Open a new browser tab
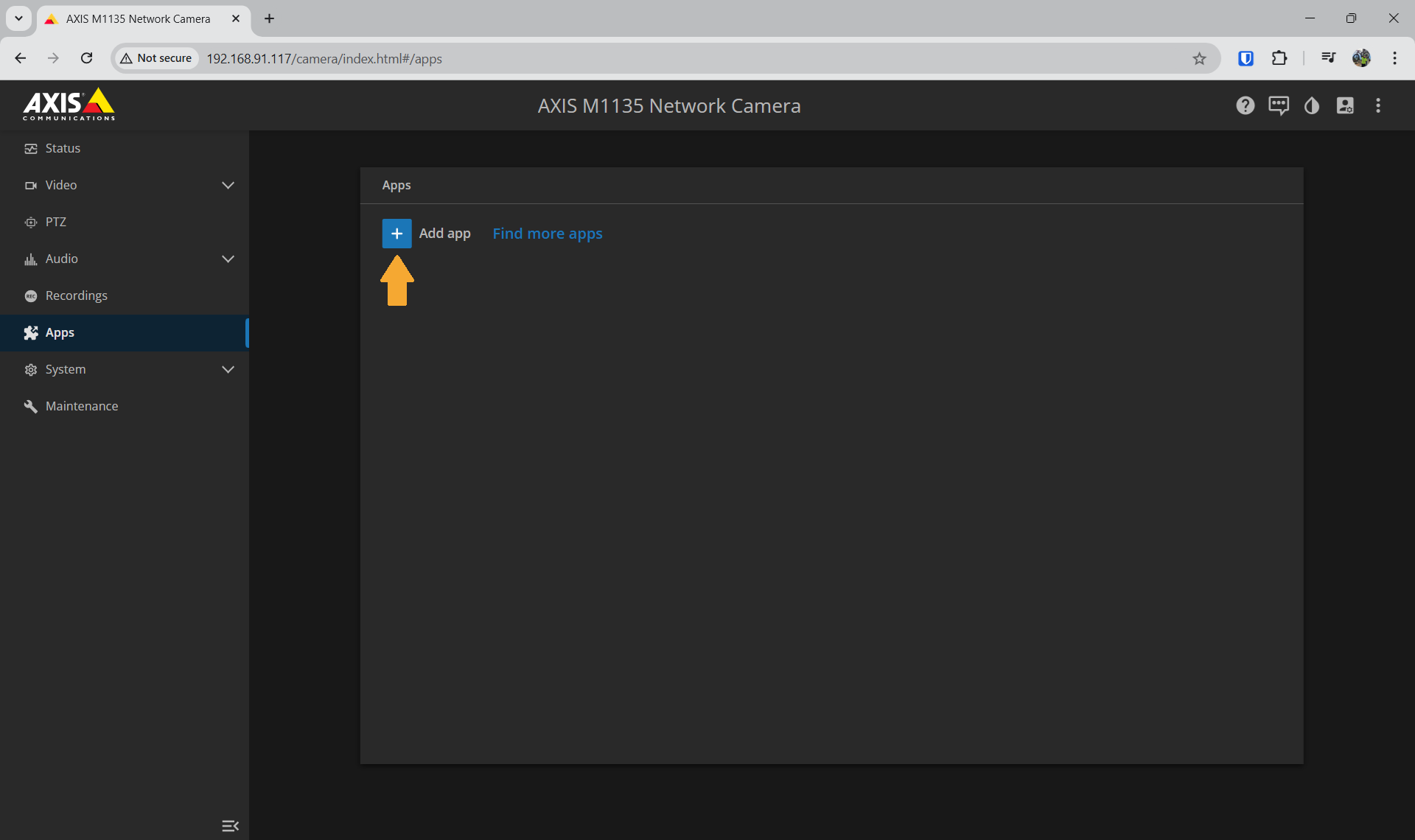The height and width of the screenshot is (840, 1415). pyautogui.click(x=269, y=18)
